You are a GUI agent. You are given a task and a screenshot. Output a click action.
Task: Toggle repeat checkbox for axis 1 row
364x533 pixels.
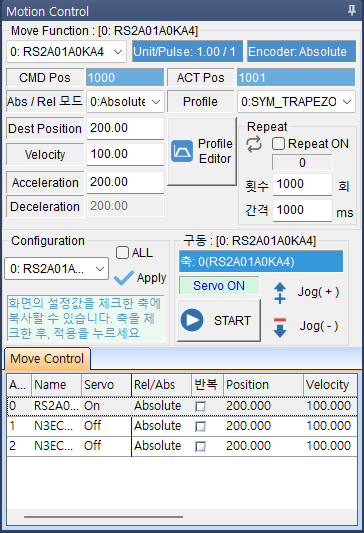click(201, 426)
